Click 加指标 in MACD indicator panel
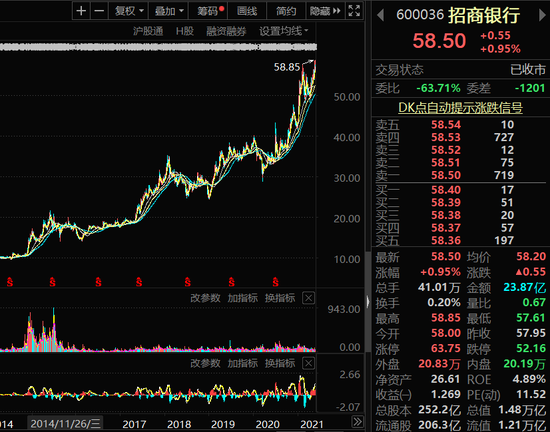 click(x=243, y=363)
